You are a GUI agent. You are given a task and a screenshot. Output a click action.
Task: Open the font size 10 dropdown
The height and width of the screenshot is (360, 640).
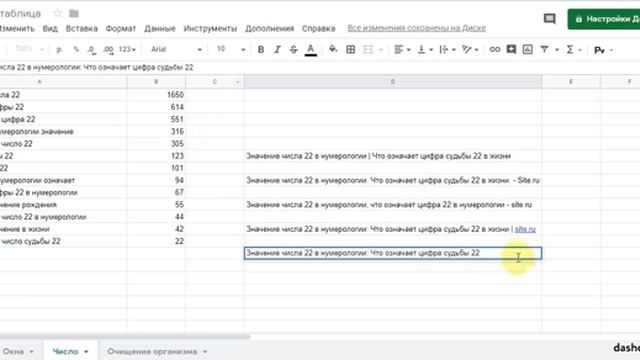point(231,50)
